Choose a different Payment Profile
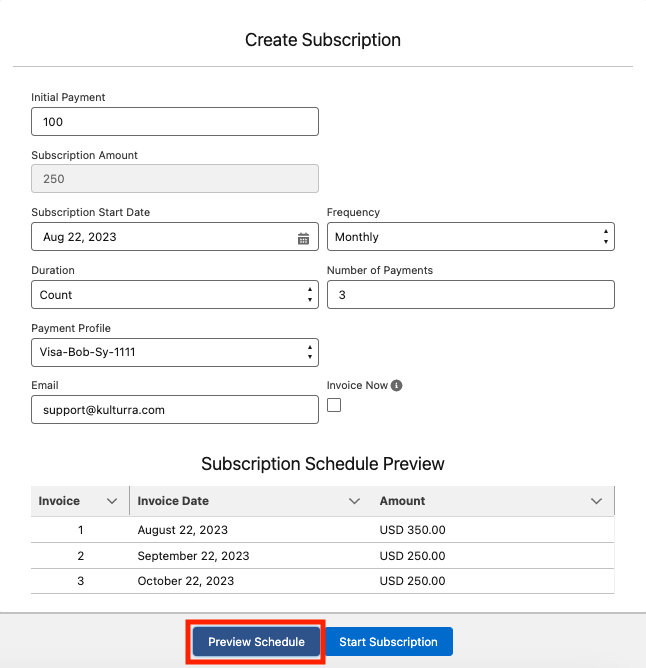Image resolution: width=646 pixels, height=668 pixels. 175,353
